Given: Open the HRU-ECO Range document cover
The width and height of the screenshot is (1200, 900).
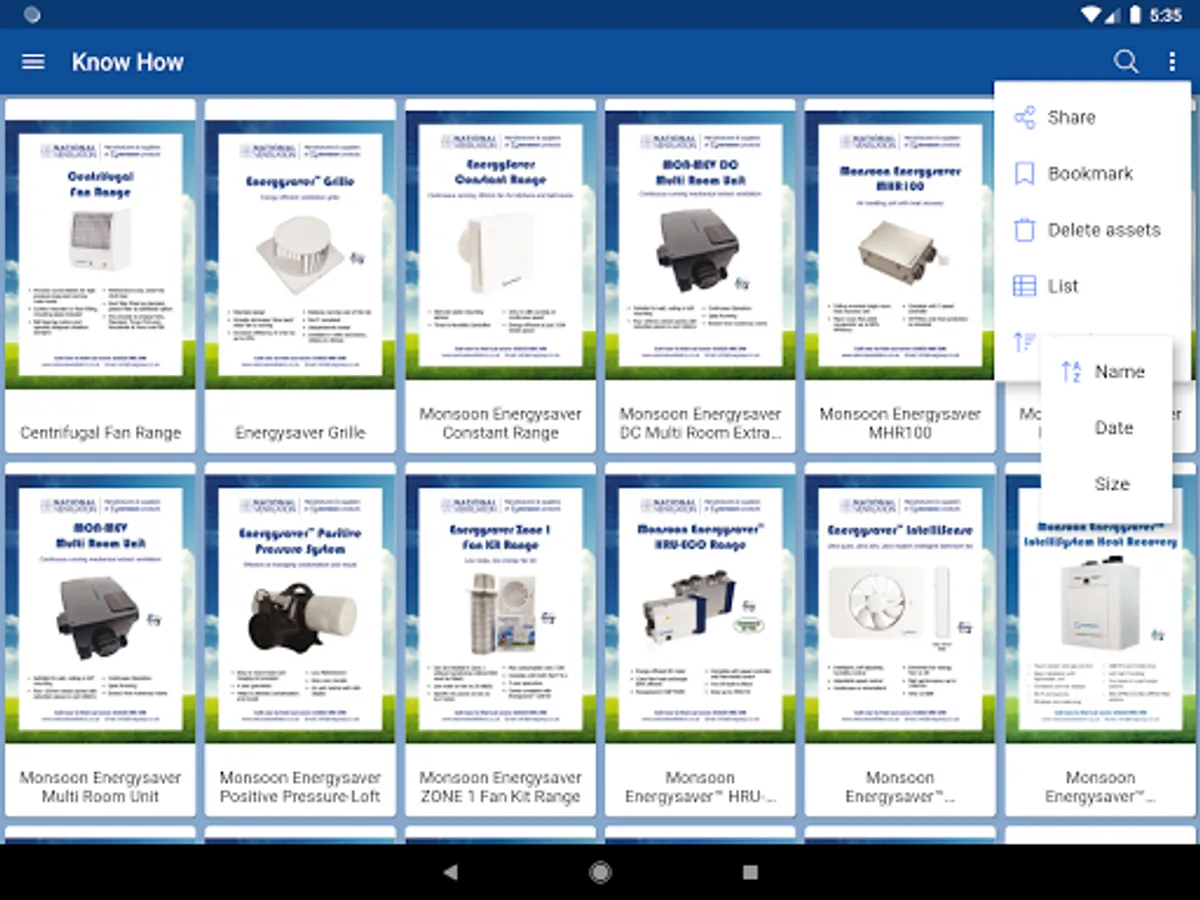Looking at the screenshot, I should click(700, 609).
